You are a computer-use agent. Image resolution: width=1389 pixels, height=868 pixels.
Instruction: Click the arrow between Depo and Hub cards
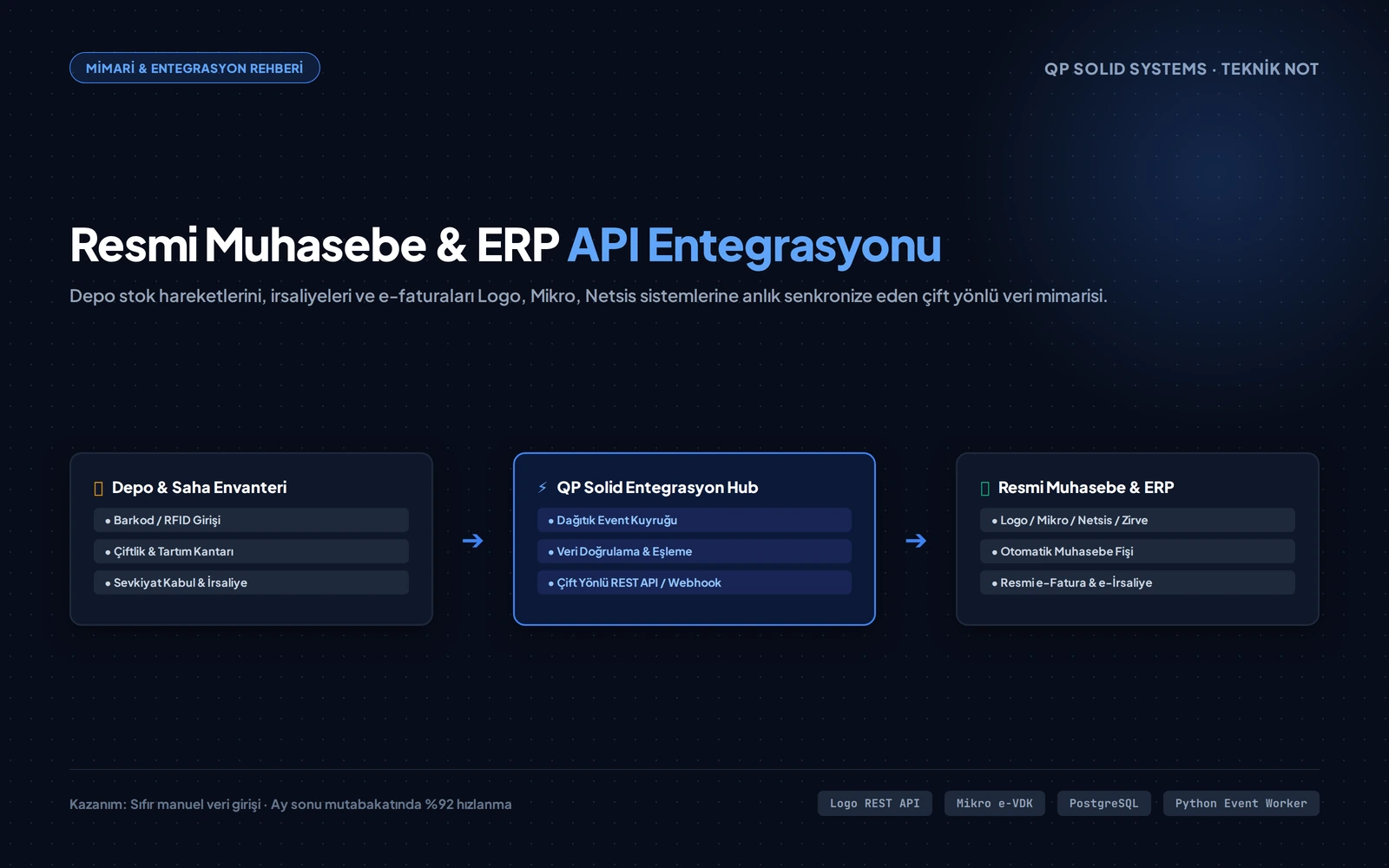click(472, 541)
